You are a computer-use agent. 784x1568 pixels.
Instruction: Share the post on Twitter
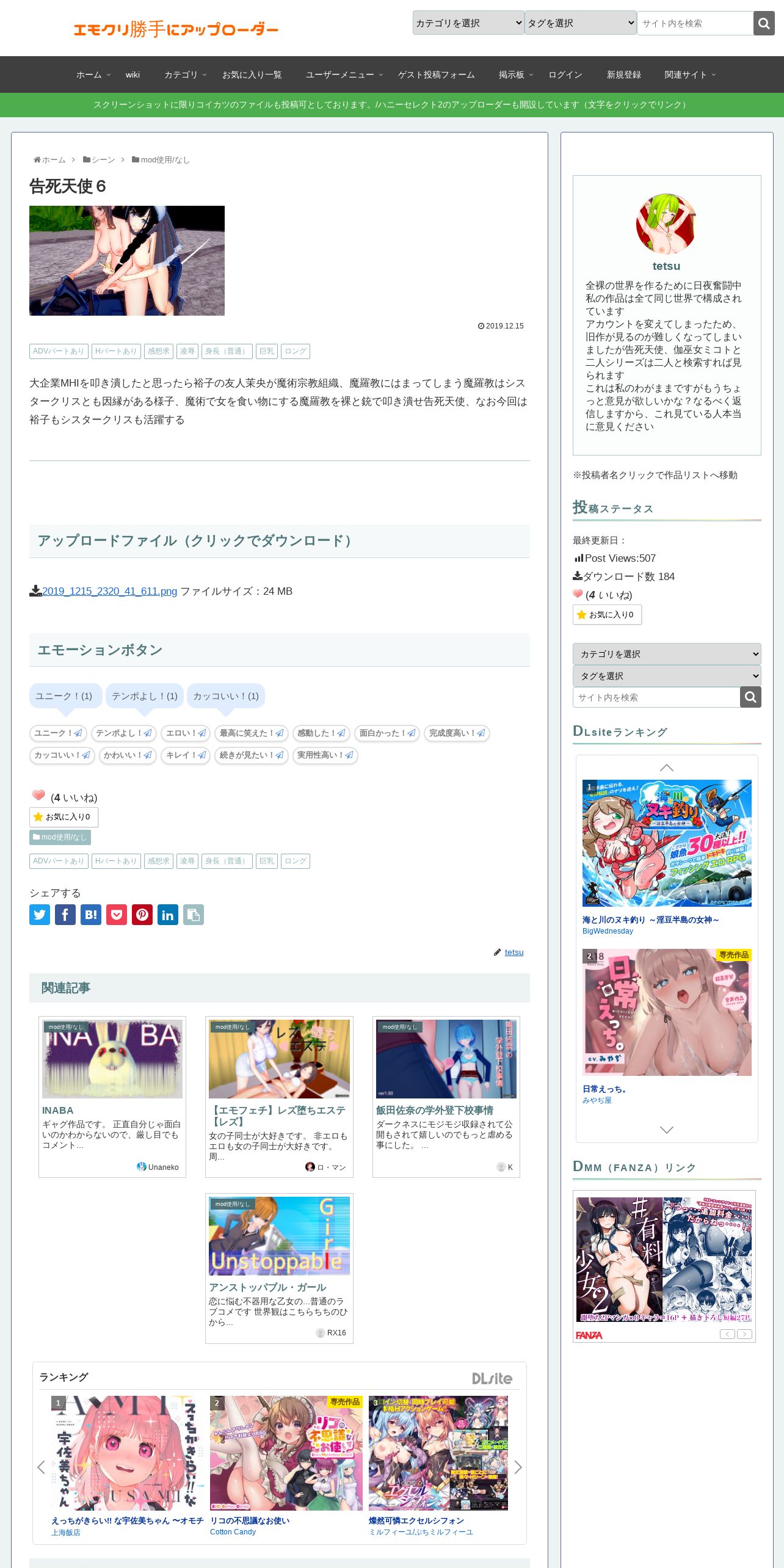point(40,915)
